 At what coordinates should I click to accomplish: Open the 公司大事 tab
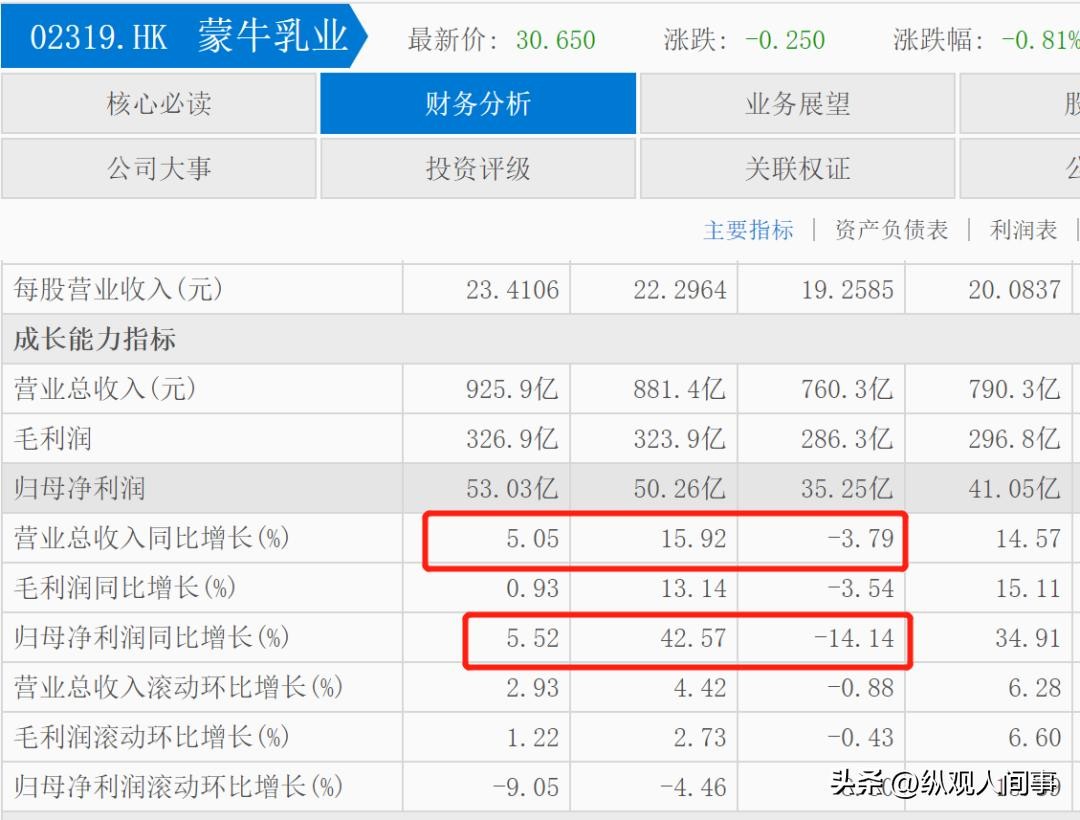point(159,168)
